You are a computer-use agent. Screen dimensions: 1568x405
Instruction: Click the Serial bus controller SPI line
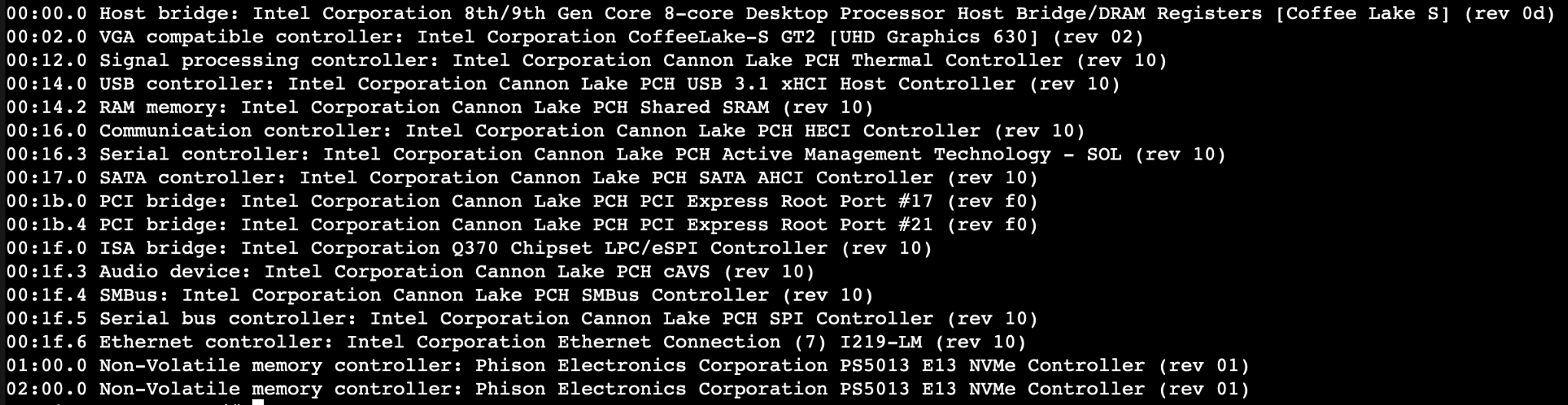click(x=521, y=318)
